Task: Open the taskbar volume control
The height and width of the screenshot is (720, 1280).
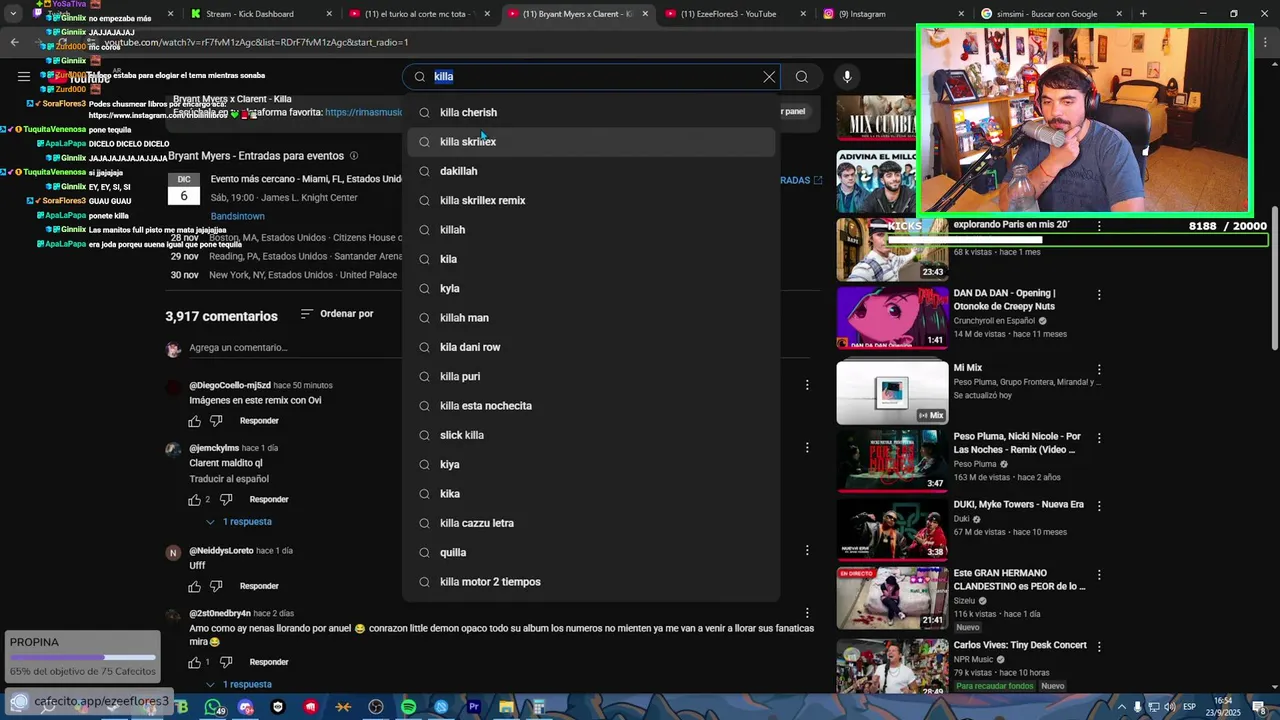Action: (x=1168, y=707)
